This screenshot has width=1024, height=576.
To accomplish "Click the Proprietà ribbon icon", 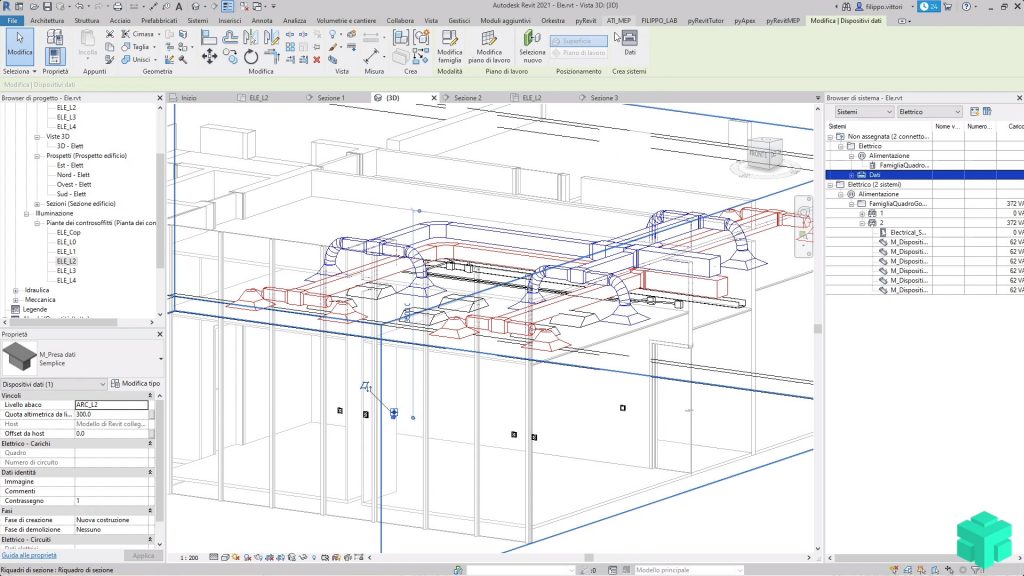I will (x=56, y=56).
